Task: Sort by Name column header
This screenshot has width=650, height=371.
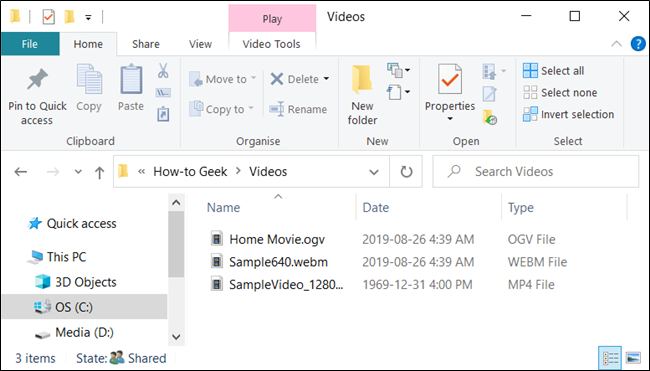Action: coord(223,207)
